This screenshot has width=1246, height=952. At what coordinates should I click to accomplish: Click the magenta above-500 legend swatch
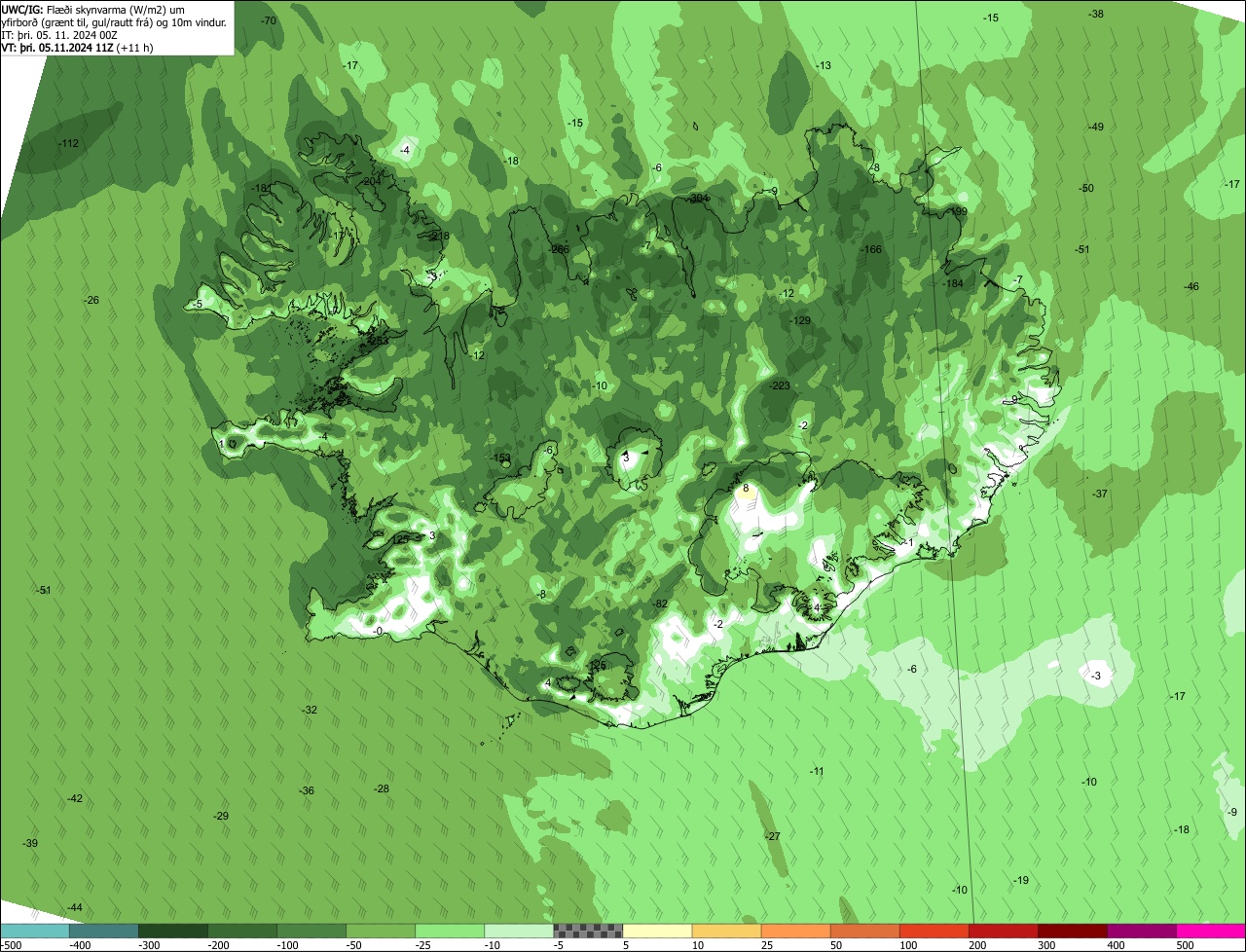coord(1210,931)
